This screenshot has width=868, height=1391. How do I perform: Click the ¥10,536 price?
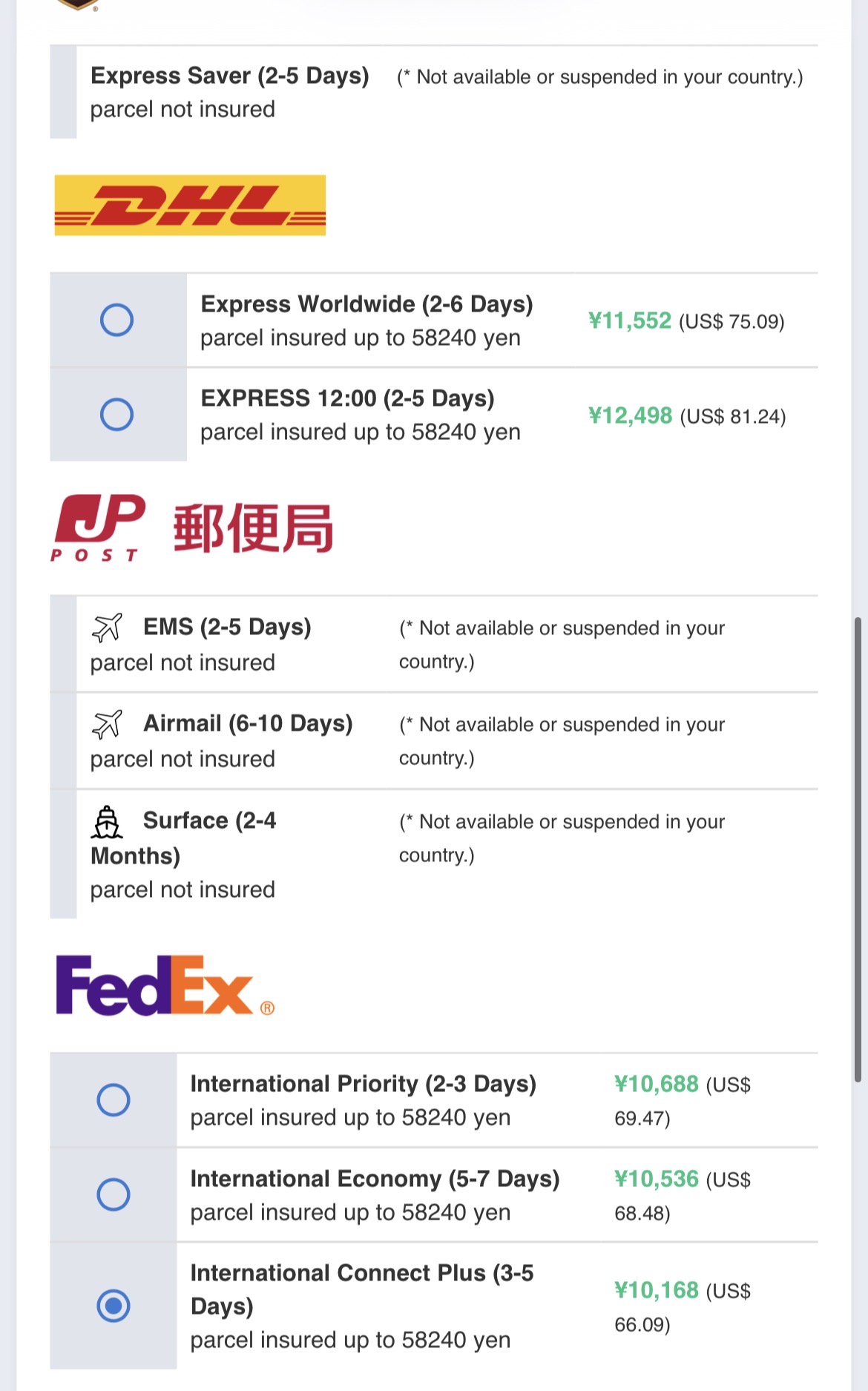tap(657, 1179)
